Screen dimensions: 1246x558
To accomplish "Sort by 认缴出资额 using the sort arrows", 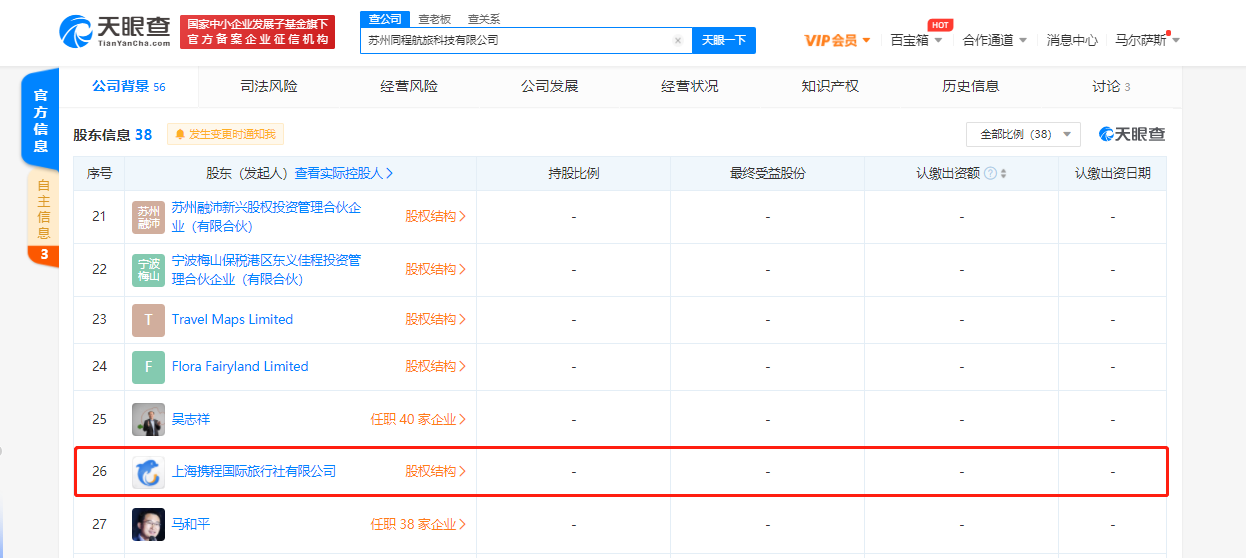I will point(1003,173).
